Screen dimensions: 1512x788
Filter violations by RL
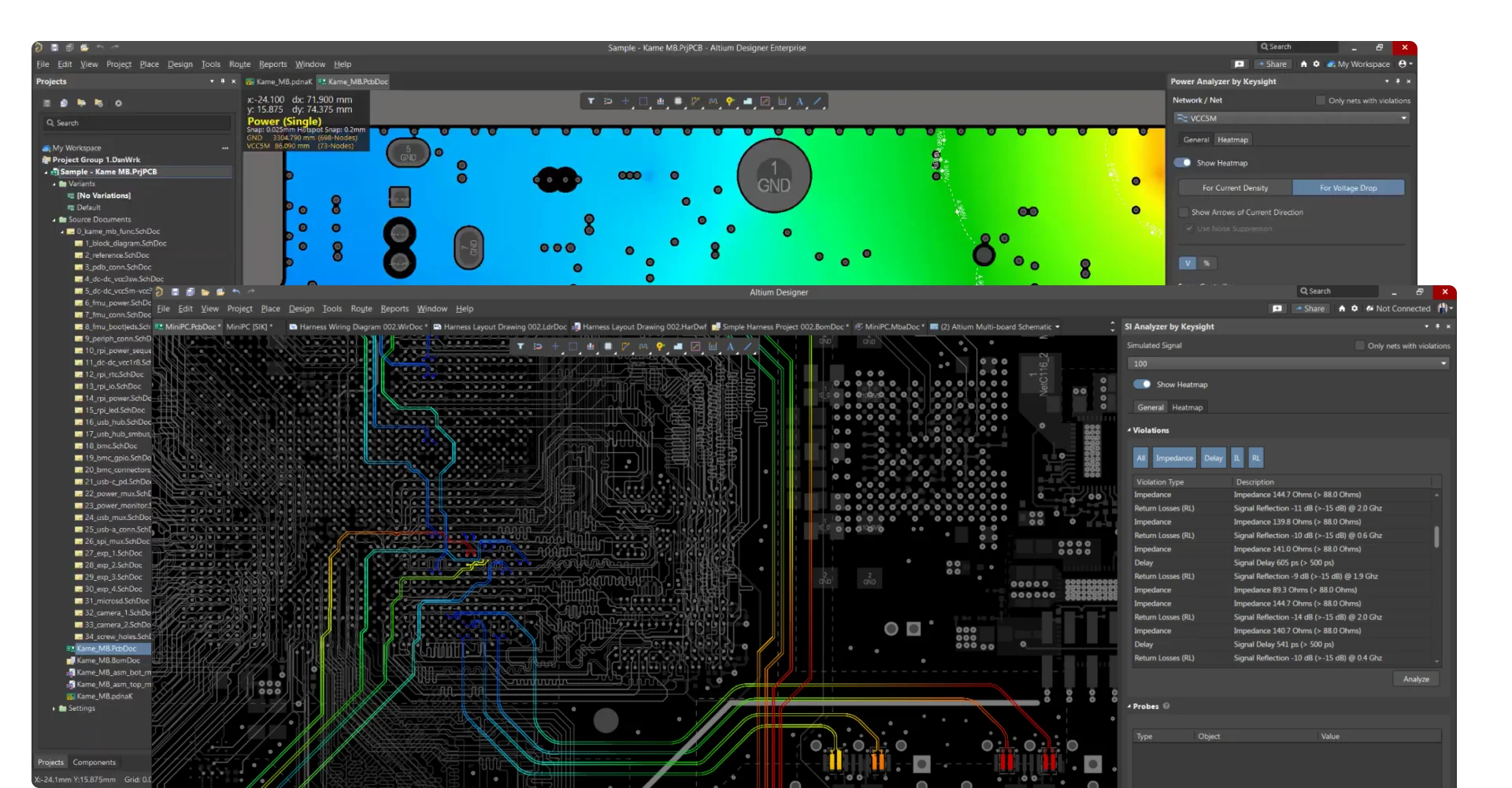click(x=1255, y=458)
